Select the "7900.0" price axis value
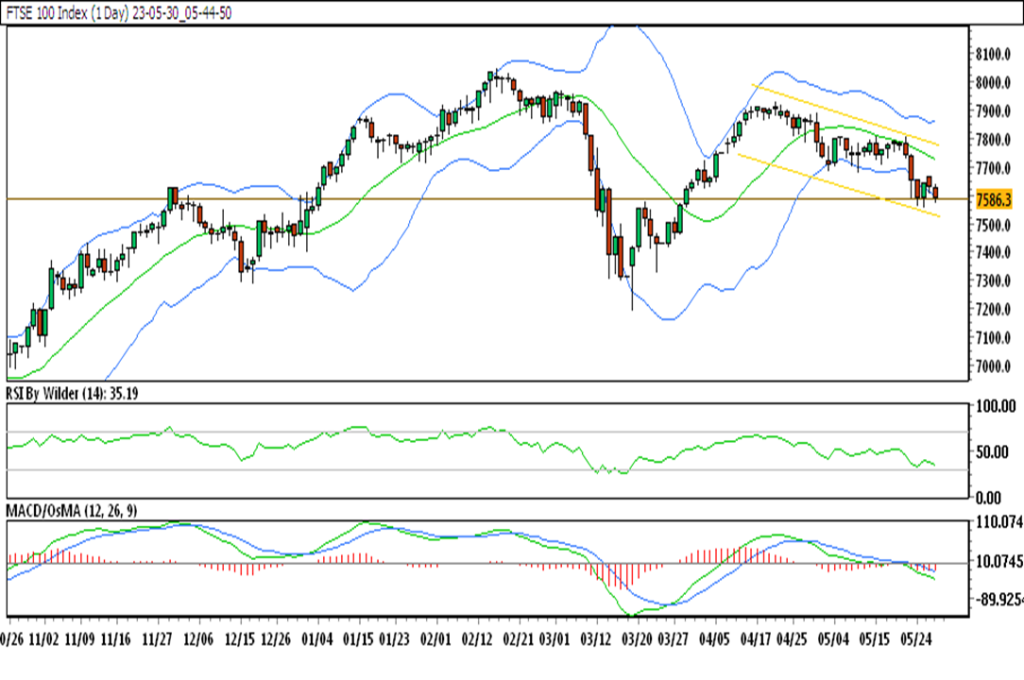1024x680 pixels. [993, 111]
